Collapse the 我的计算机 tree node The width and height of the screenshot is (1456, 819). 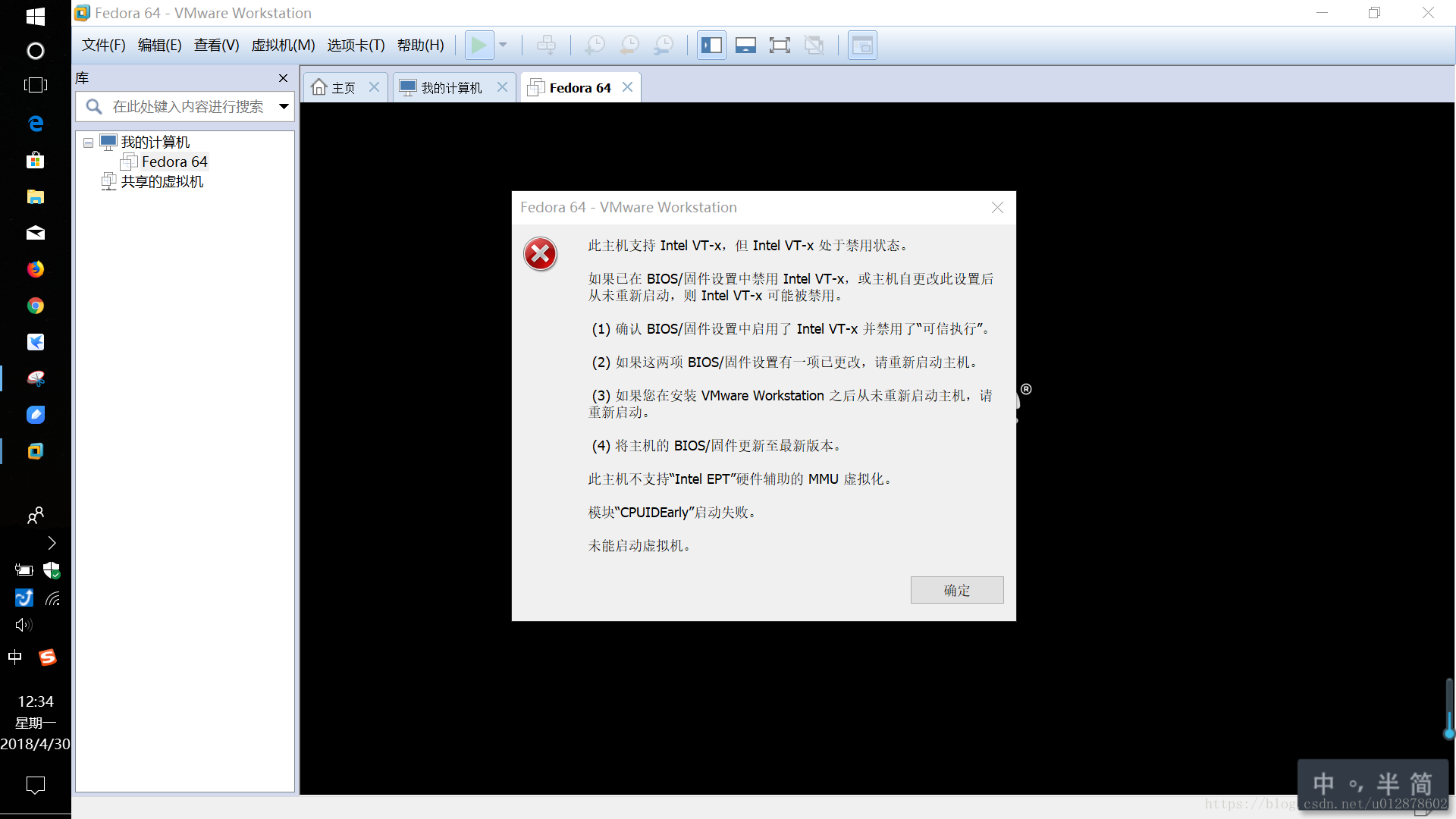click(88, 143)
